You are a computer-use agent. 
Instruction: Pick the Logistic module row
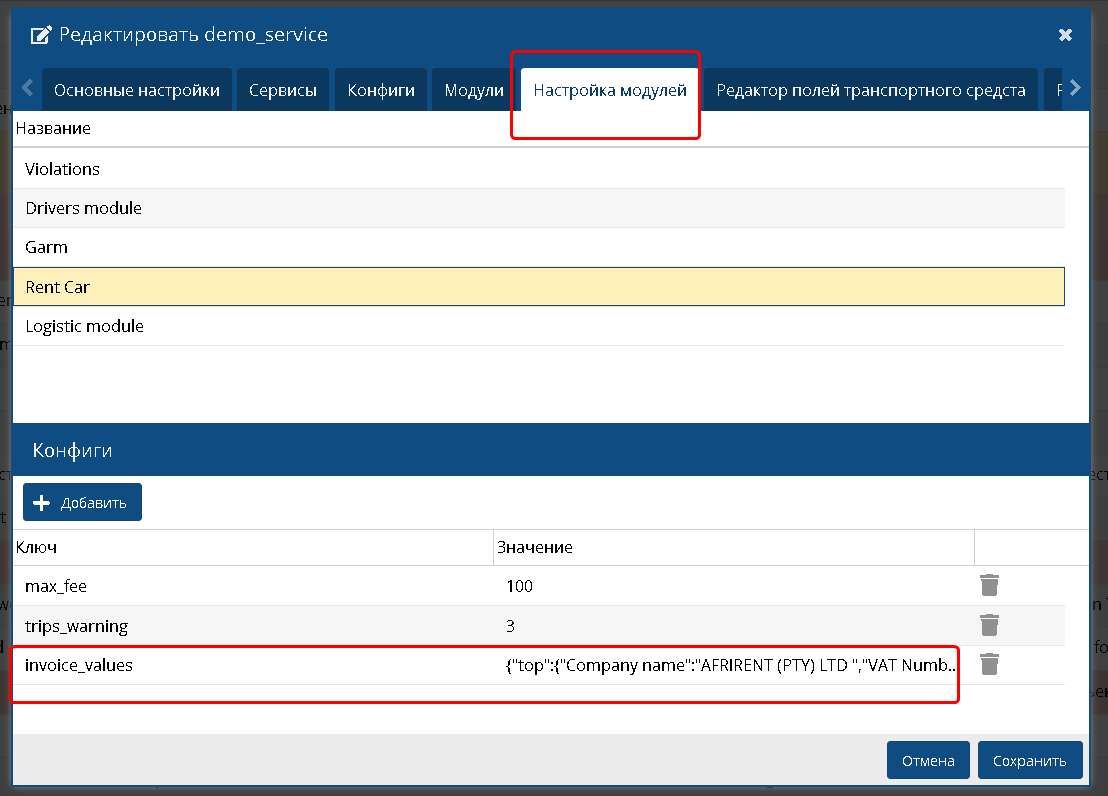[85, 326]
